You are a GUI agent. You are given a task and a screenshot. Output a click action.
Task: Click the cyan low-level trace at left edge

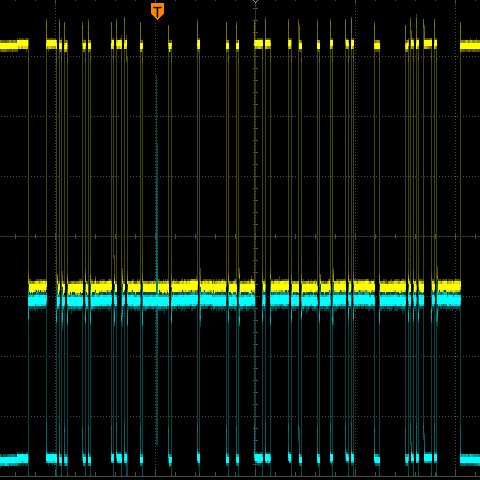tap(14, 459)
